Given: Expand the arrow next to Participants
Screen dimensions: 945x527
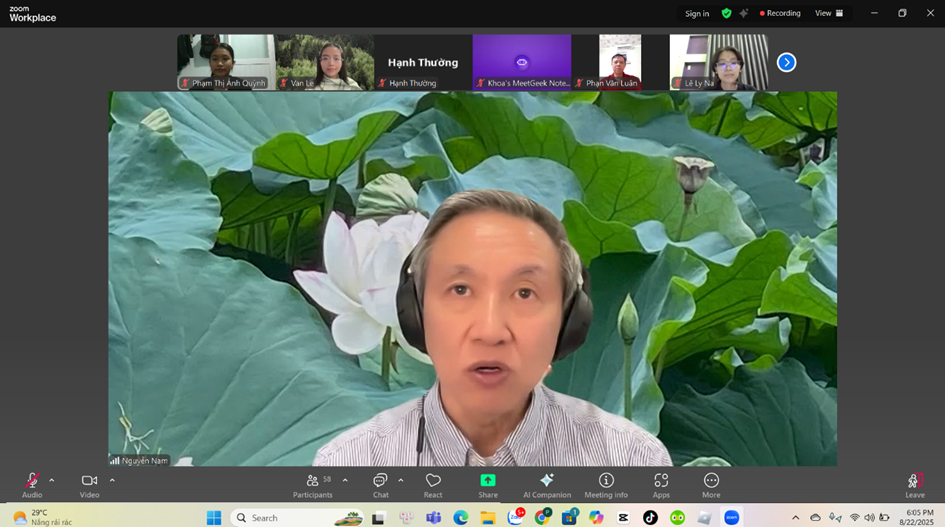Looking at the screenshot, I should point(345,480).
